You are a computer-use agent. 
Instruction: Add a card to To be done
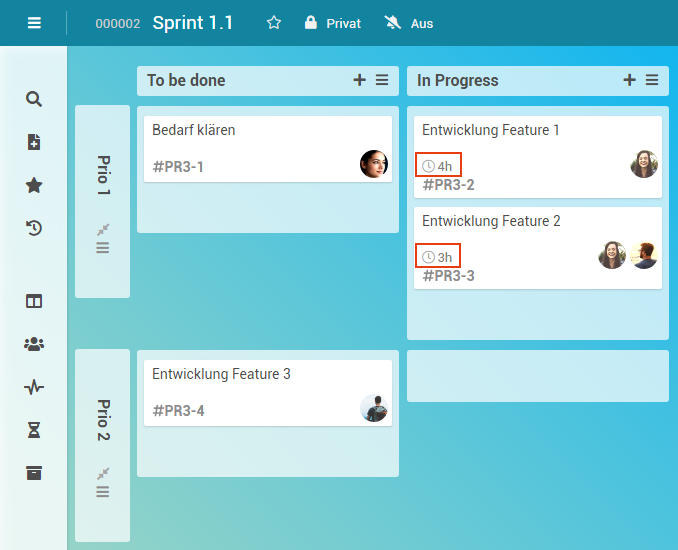click(360, 80)
